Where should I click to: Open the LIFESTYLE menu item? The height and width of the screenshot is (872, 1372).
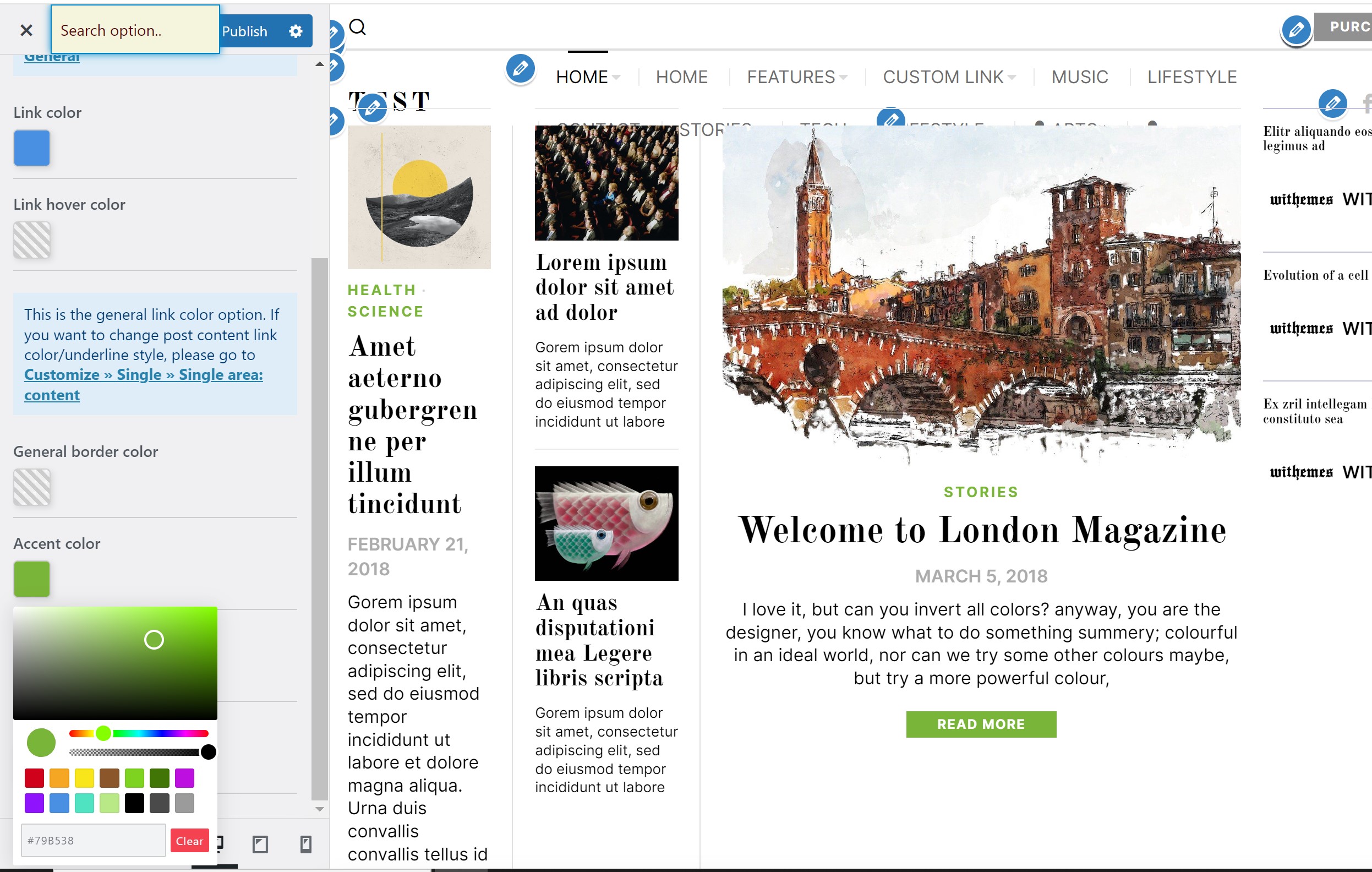pos(1192,77)
